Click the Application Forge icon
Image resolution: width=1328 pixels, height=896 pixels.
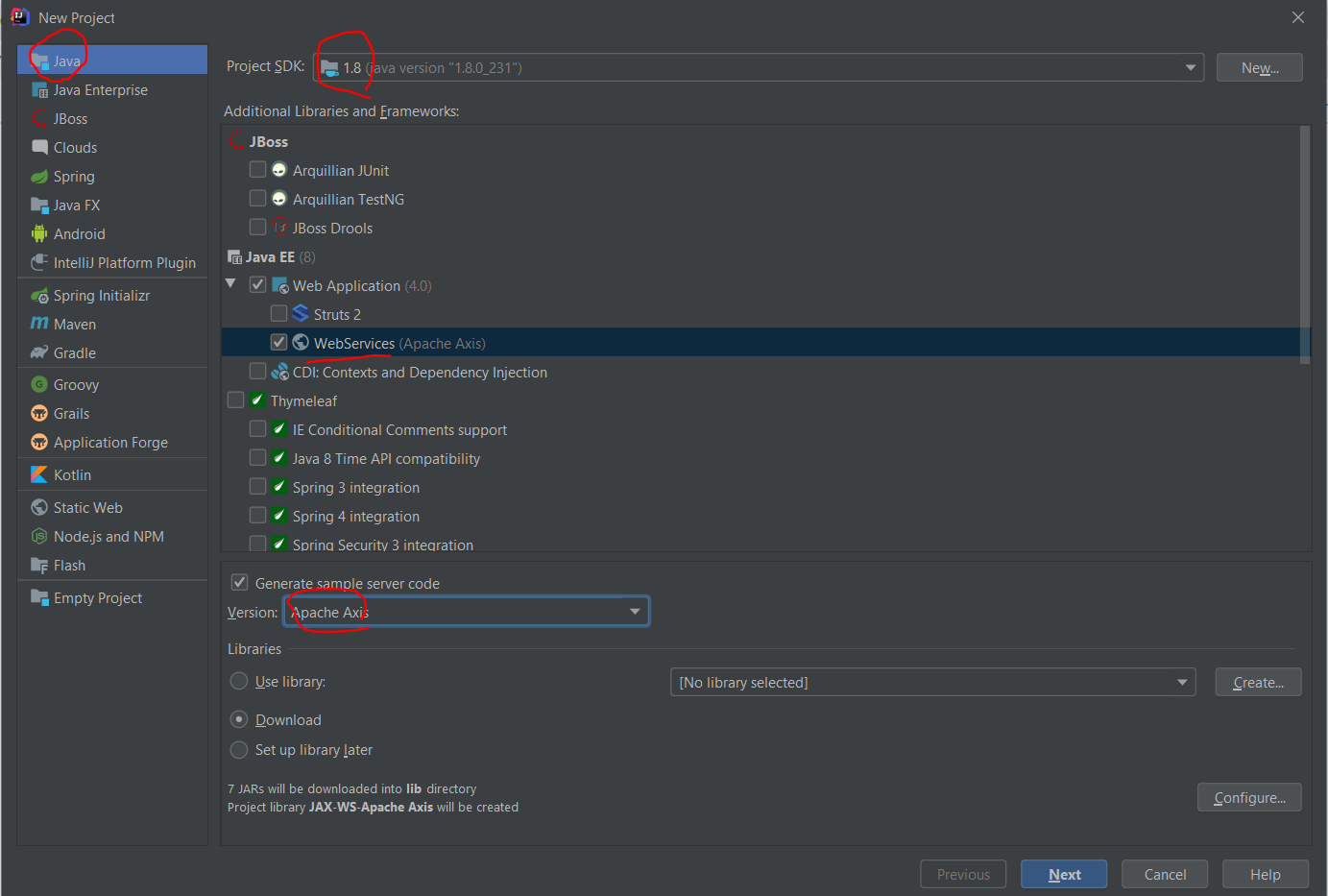click(39, 443)
